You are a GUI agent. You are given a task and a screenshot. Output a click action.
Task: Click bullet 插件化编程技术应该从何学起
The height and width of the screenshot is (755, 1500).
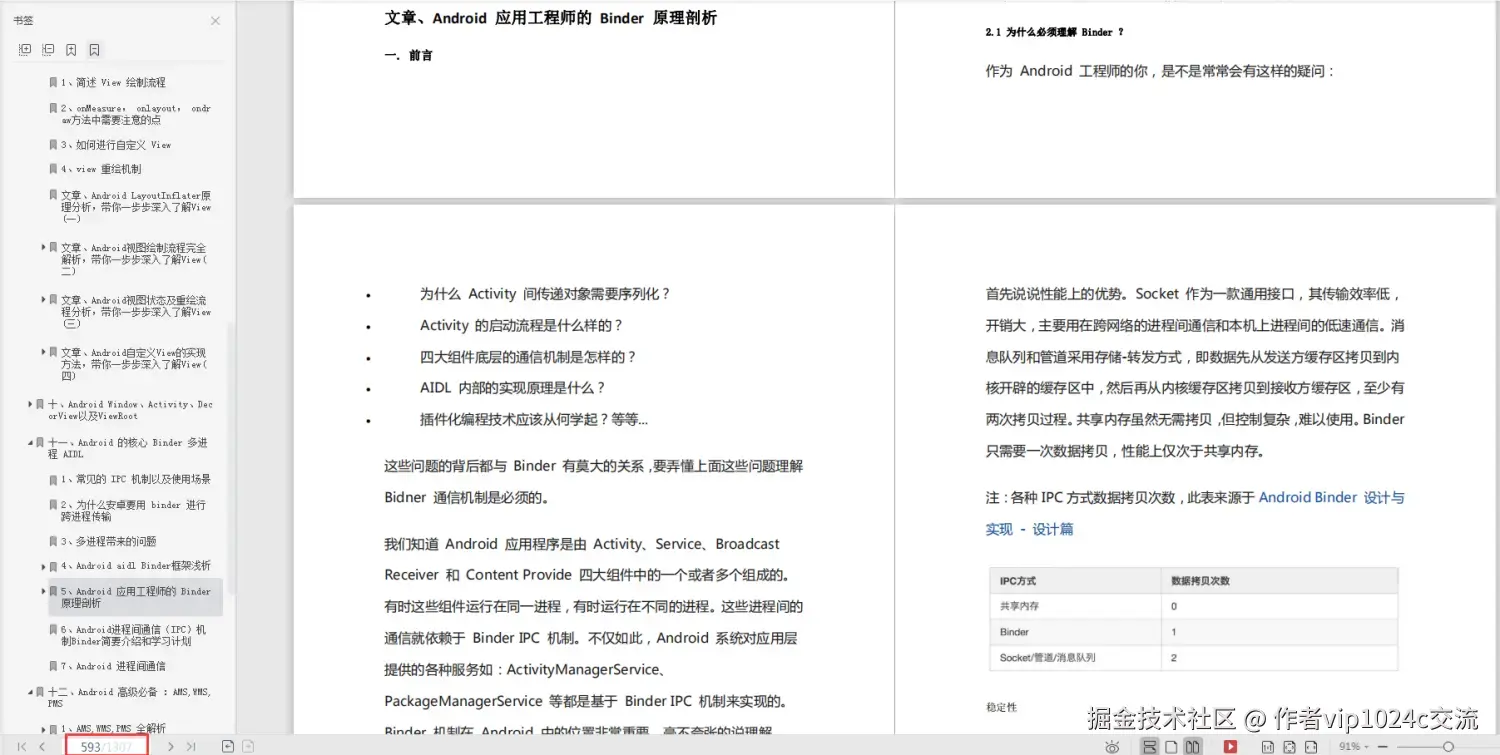(x=534, y=420)
